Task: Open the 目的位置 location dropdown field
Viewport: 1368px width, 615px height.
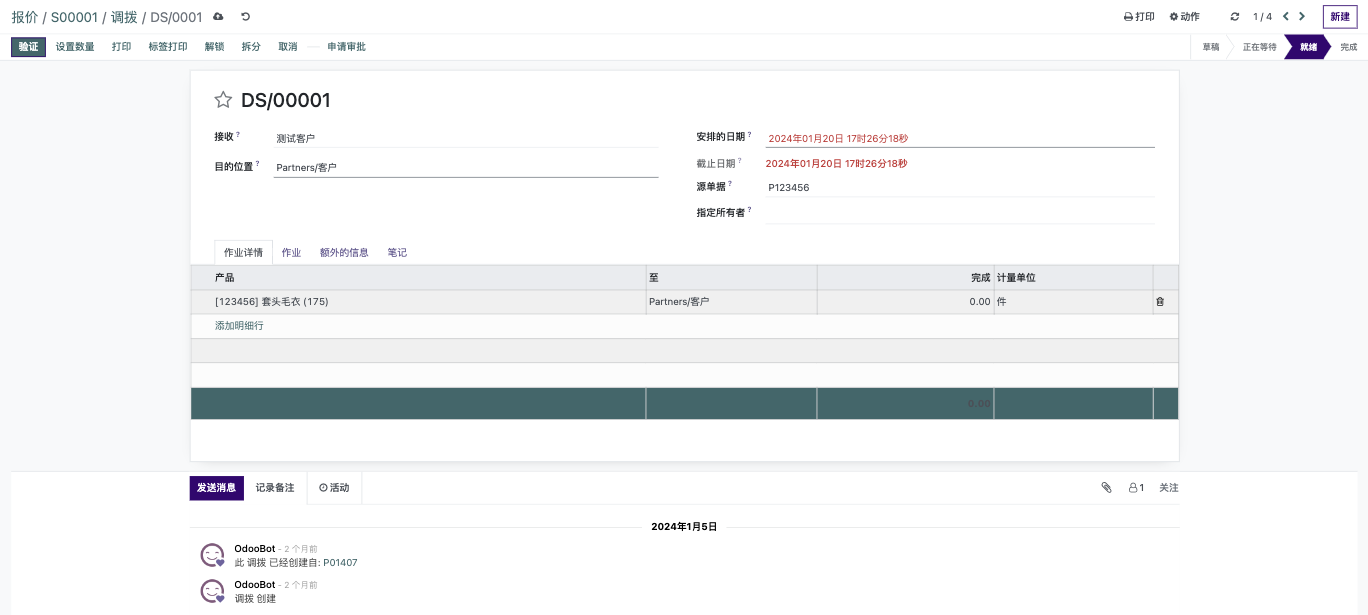Action: (x=465, y=168)
